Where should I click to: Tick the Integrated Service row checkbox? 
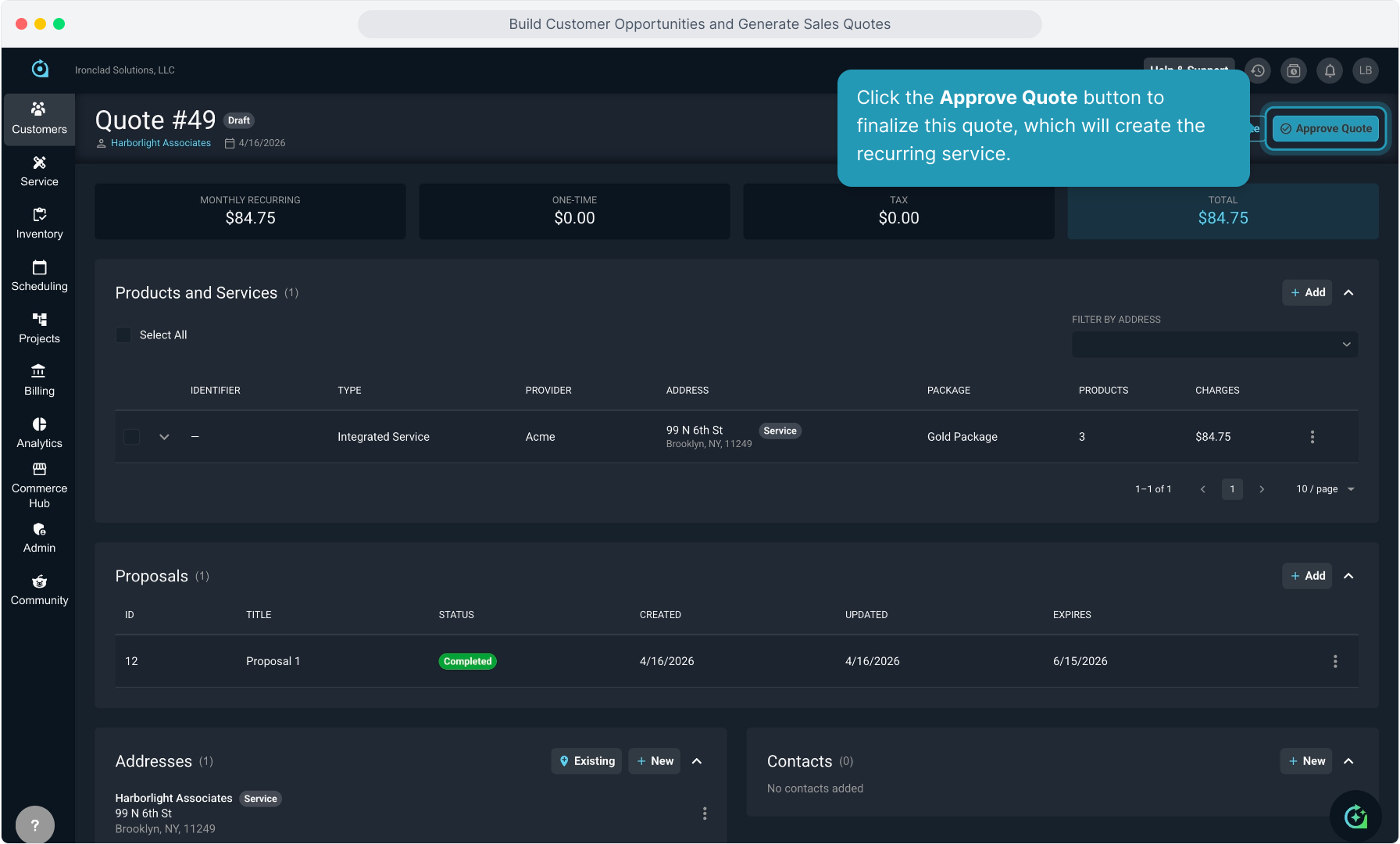coord(132,437)
